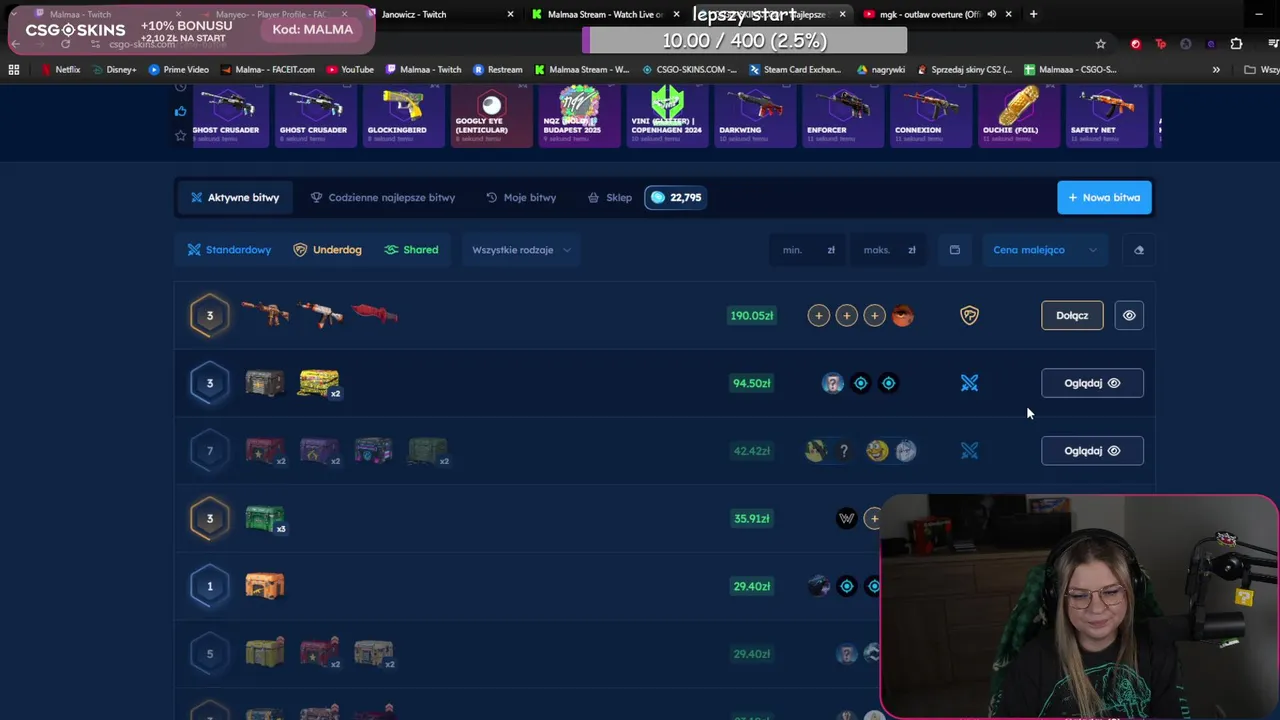Watch the 94.50zł battle via Oglądaj
Screen dimensions: 1280x720
tap(1092, 383)
